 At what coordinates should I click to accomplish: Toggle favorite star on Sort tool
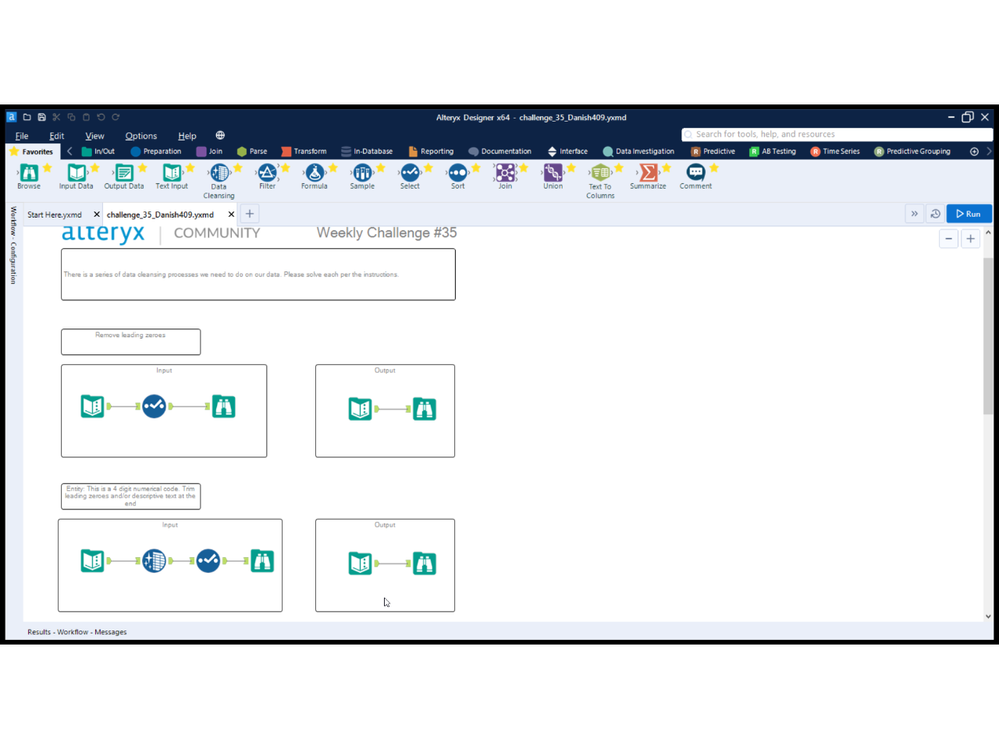(476, 168)
